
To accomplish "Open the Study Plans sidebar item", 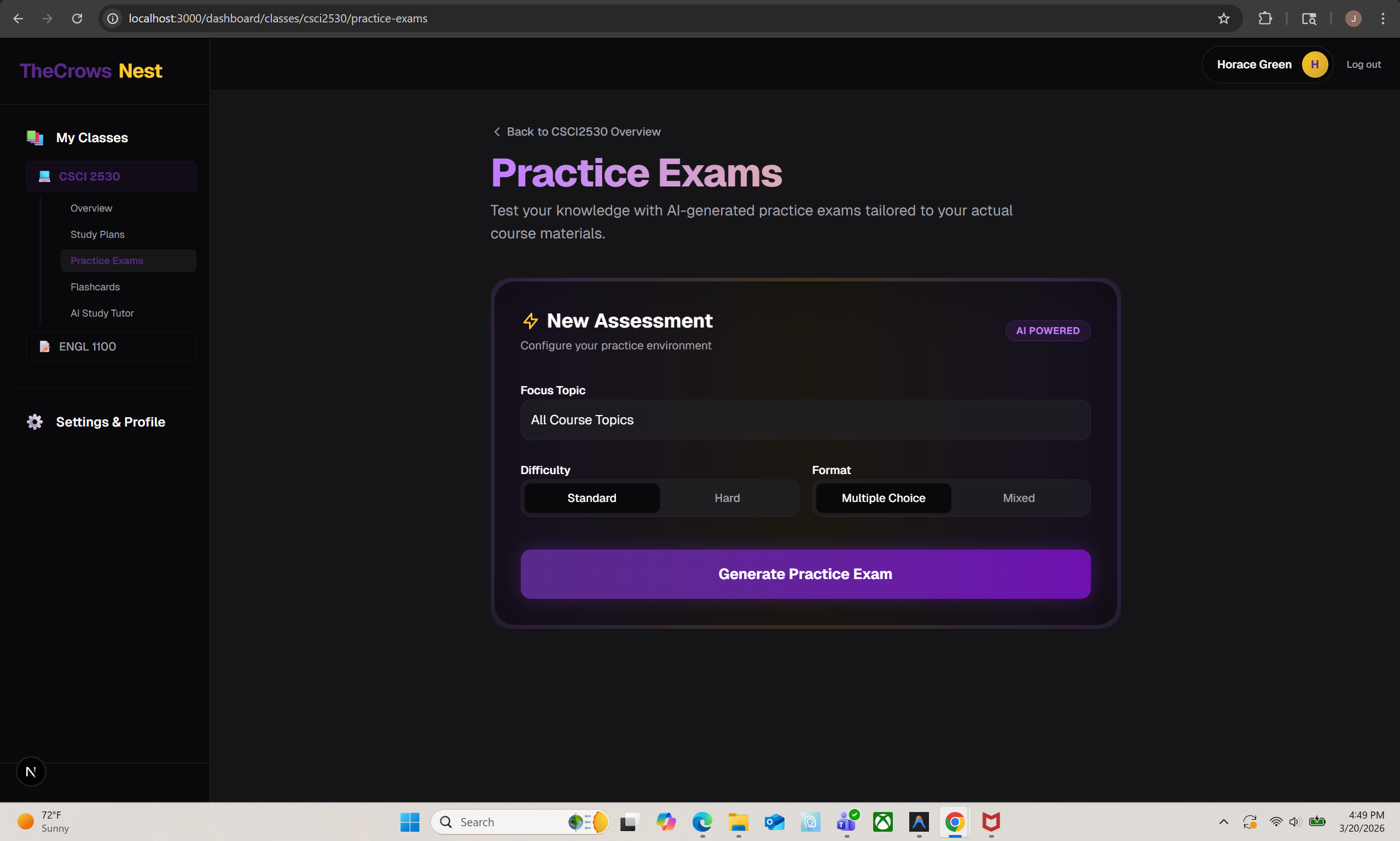I will click(97, 235).
